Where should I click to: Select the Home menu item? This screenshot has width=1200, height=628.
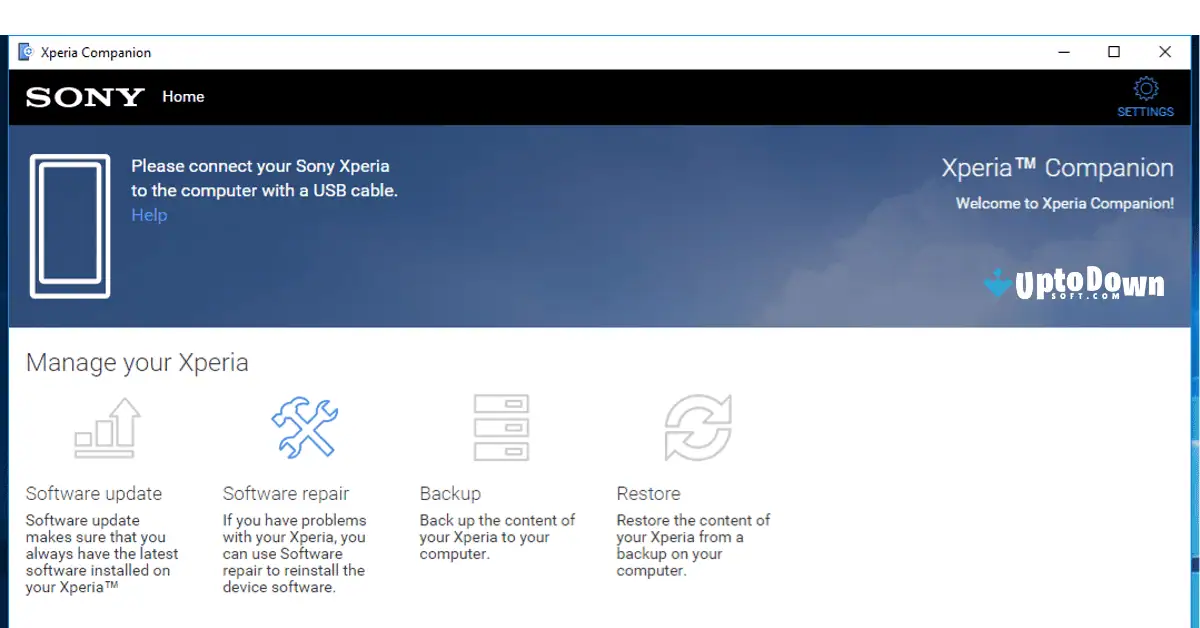(183, 97)
